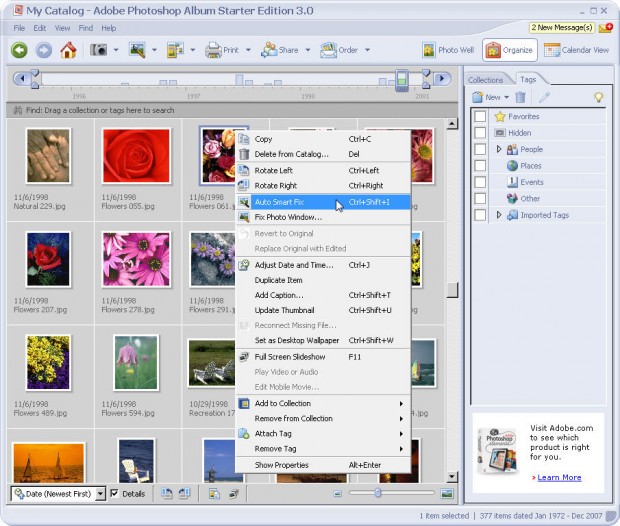Click the Learn More link
620x526 pixels.
(559, 477)
